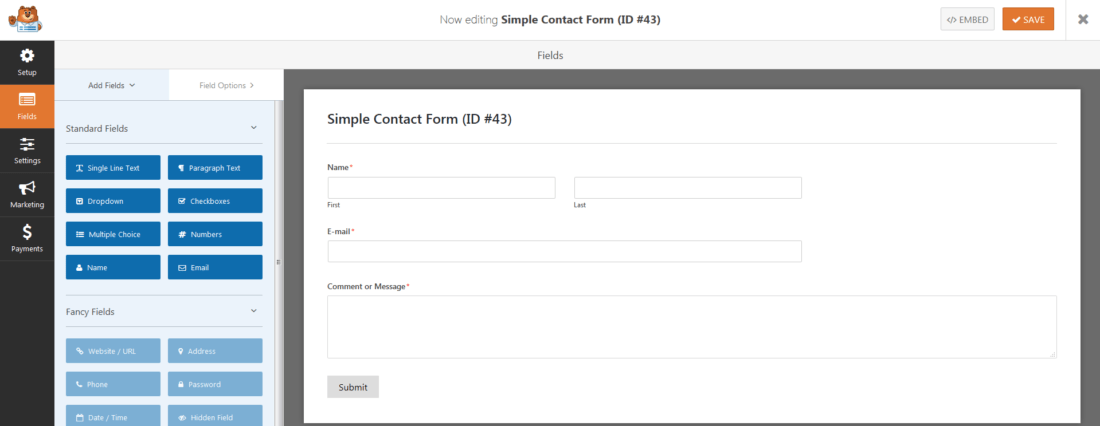Open the Settings sidebar section
This screenshot has height=426, width=1100.
click(27, 150)
